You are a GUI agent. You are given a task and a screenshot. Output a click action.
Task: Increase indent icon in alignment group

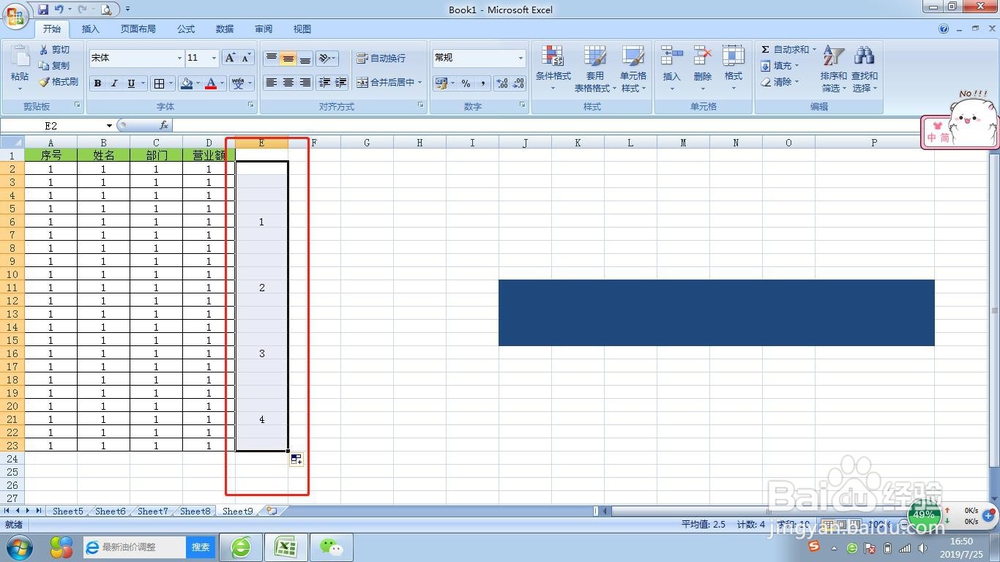[341, 82]
